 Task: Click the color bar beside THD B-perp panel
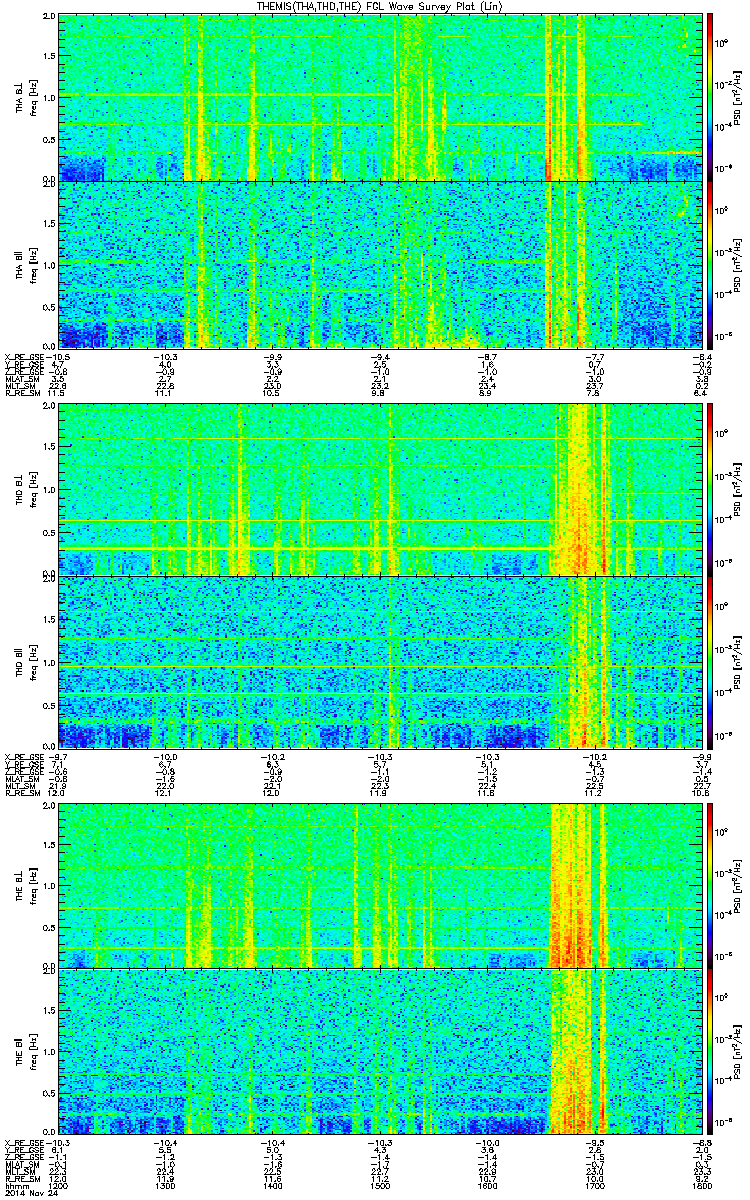[x=709, y=489]
